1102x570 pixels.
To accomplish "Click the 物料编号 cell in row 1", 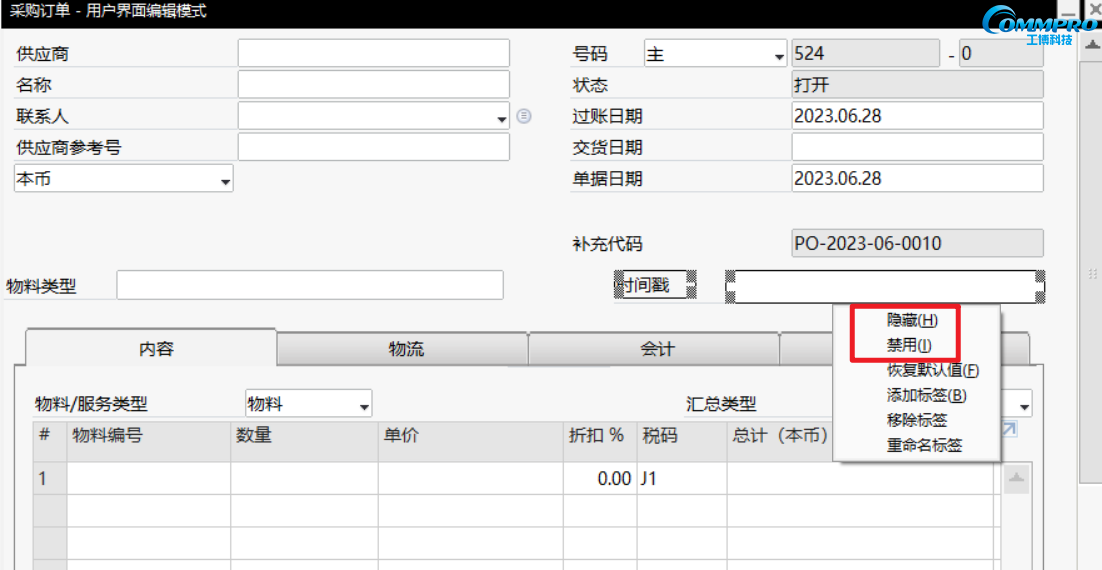I will (x=149, y=479).
